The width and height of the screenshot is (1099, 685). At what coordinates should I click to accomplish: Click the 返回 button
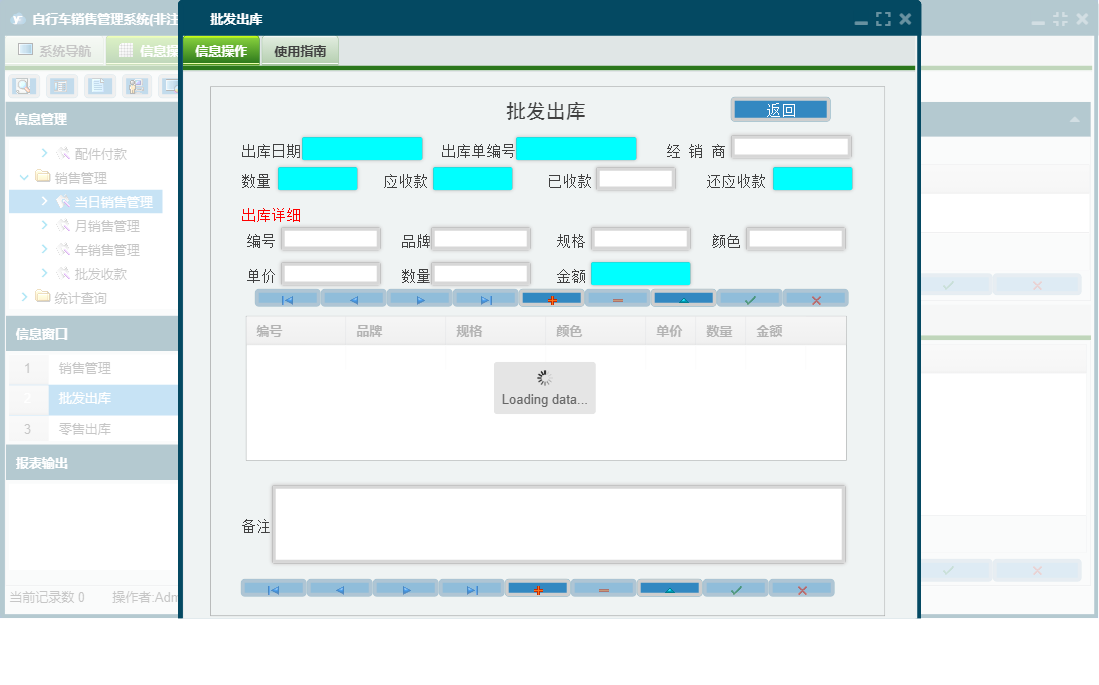click(x=781, y=108)
